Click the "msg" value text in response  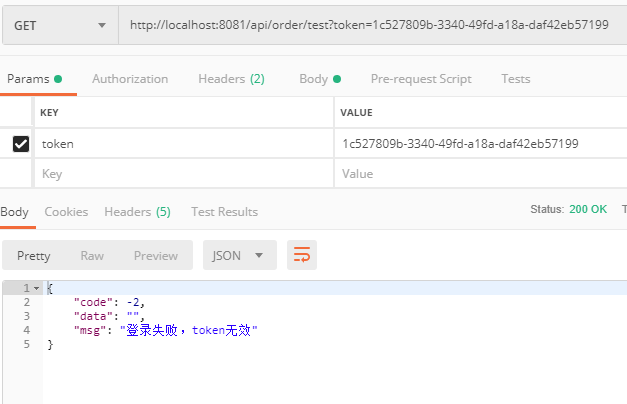tap(189, 330)
